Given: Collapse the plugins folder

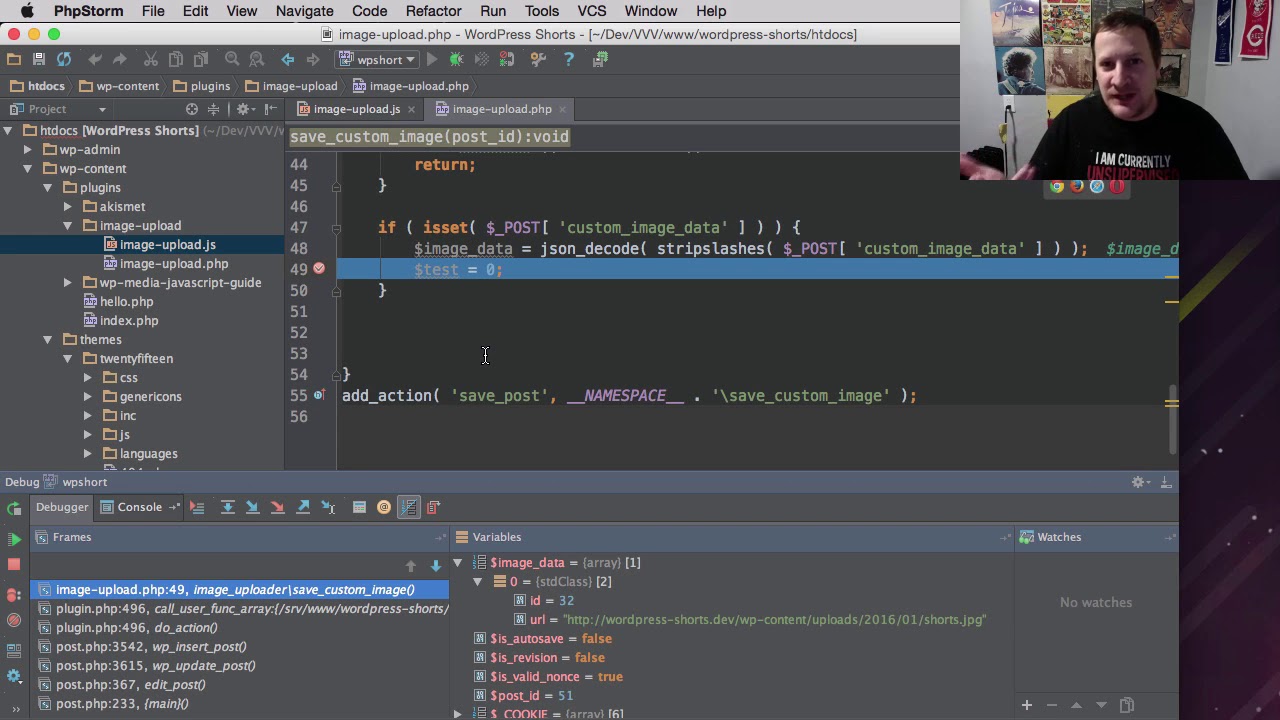Looking at the screenshot, I should pos(47,188).
